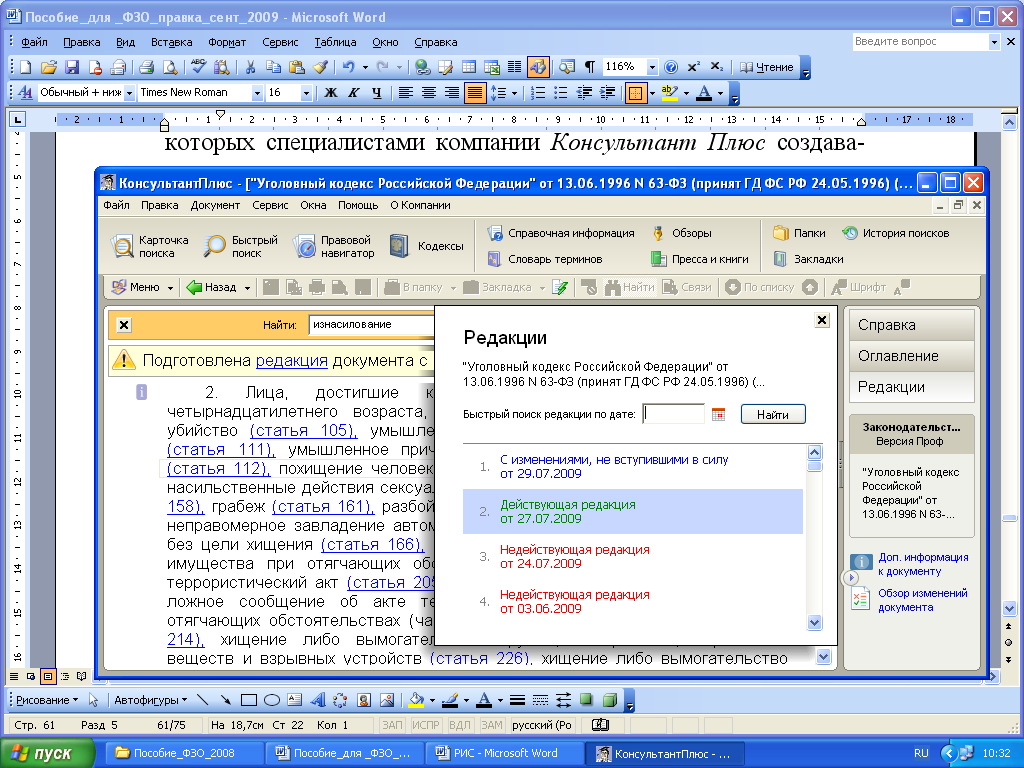
Task: Enable justified alignment in Word
Action: coord(475,93)
